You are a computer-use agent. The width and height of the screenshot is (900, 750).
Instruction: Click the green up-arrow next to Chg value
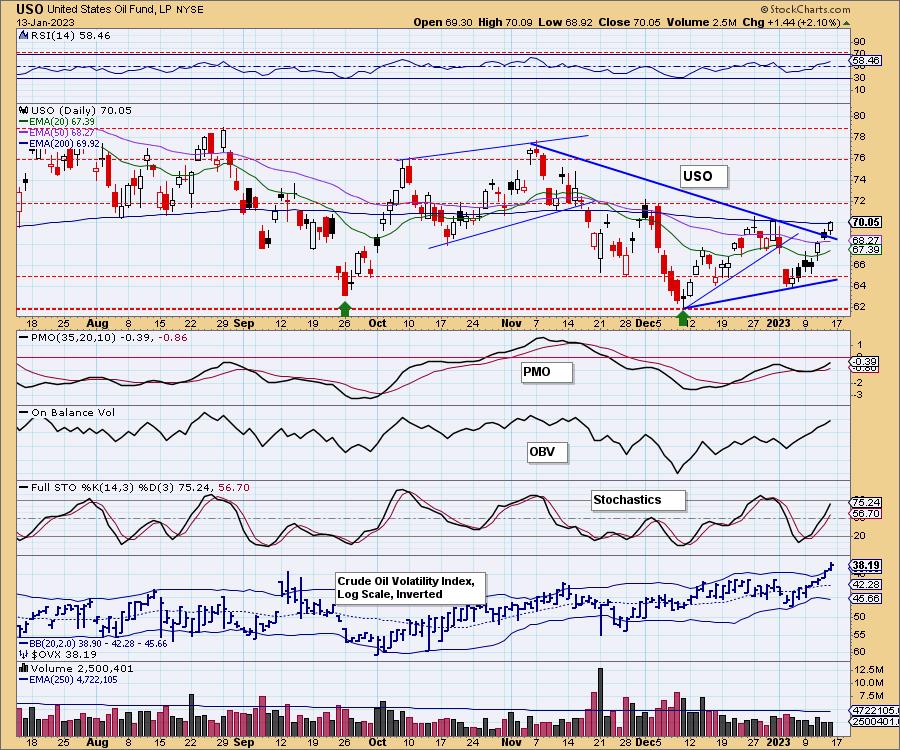pos(847,23)
